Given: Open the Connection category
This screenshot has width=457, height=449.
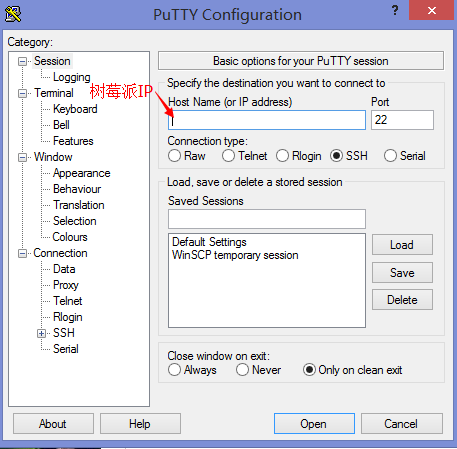Looking at the screenshot, I should tap(60, 253).
